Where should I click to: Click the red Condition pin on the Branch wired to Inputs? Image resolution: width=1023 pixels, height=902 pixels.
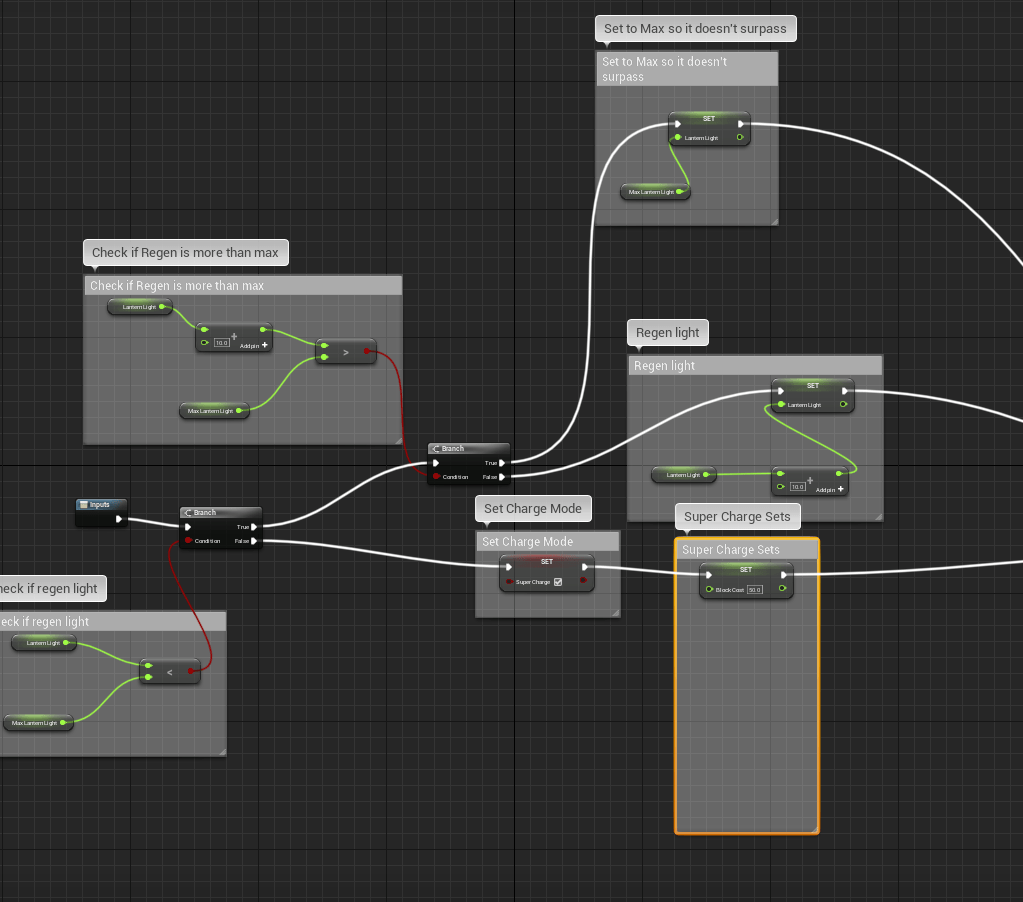click(x=187, y=541)
